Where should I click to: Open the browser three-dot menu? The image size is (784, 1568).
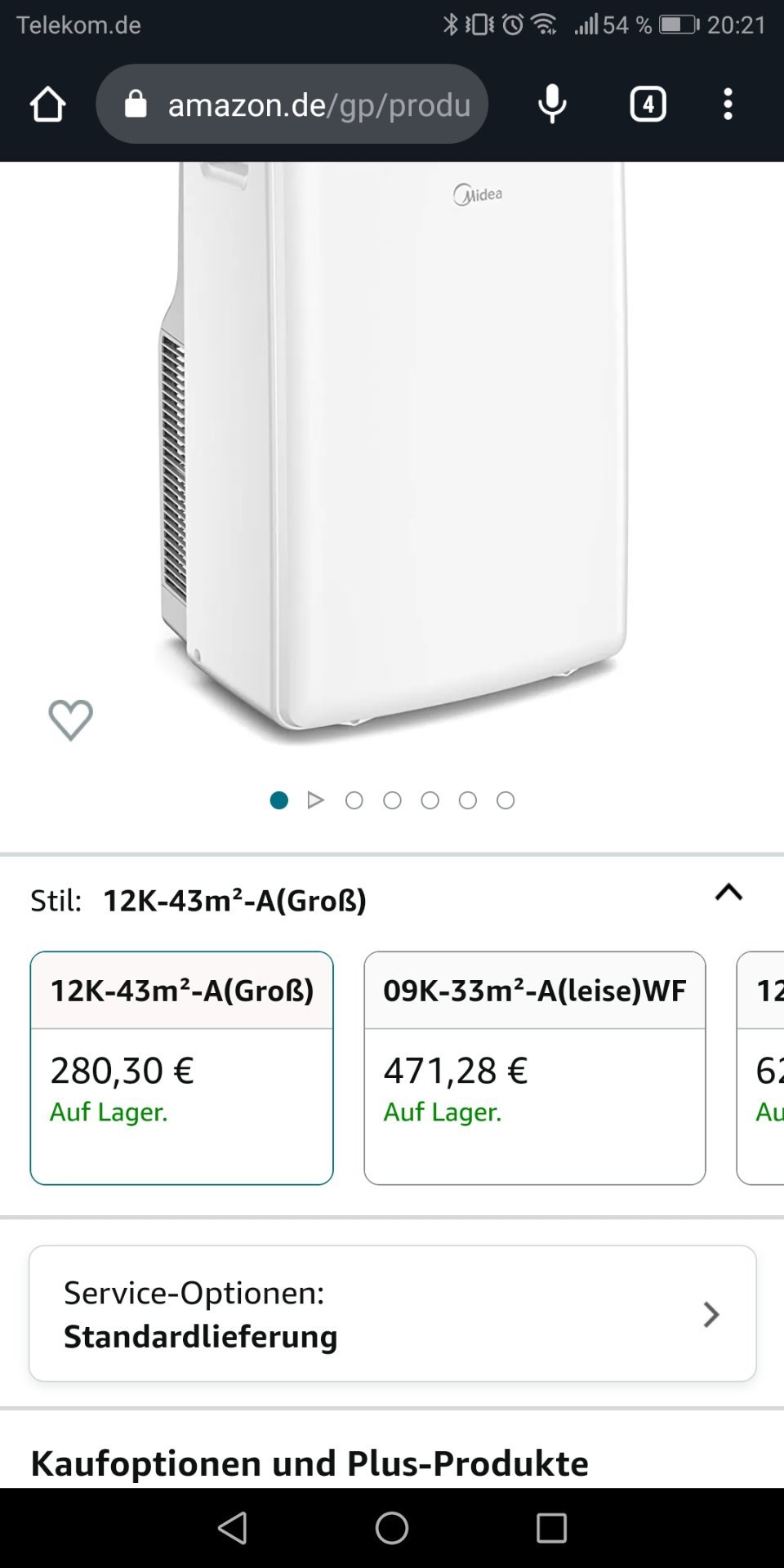click(x=728, y=105)
